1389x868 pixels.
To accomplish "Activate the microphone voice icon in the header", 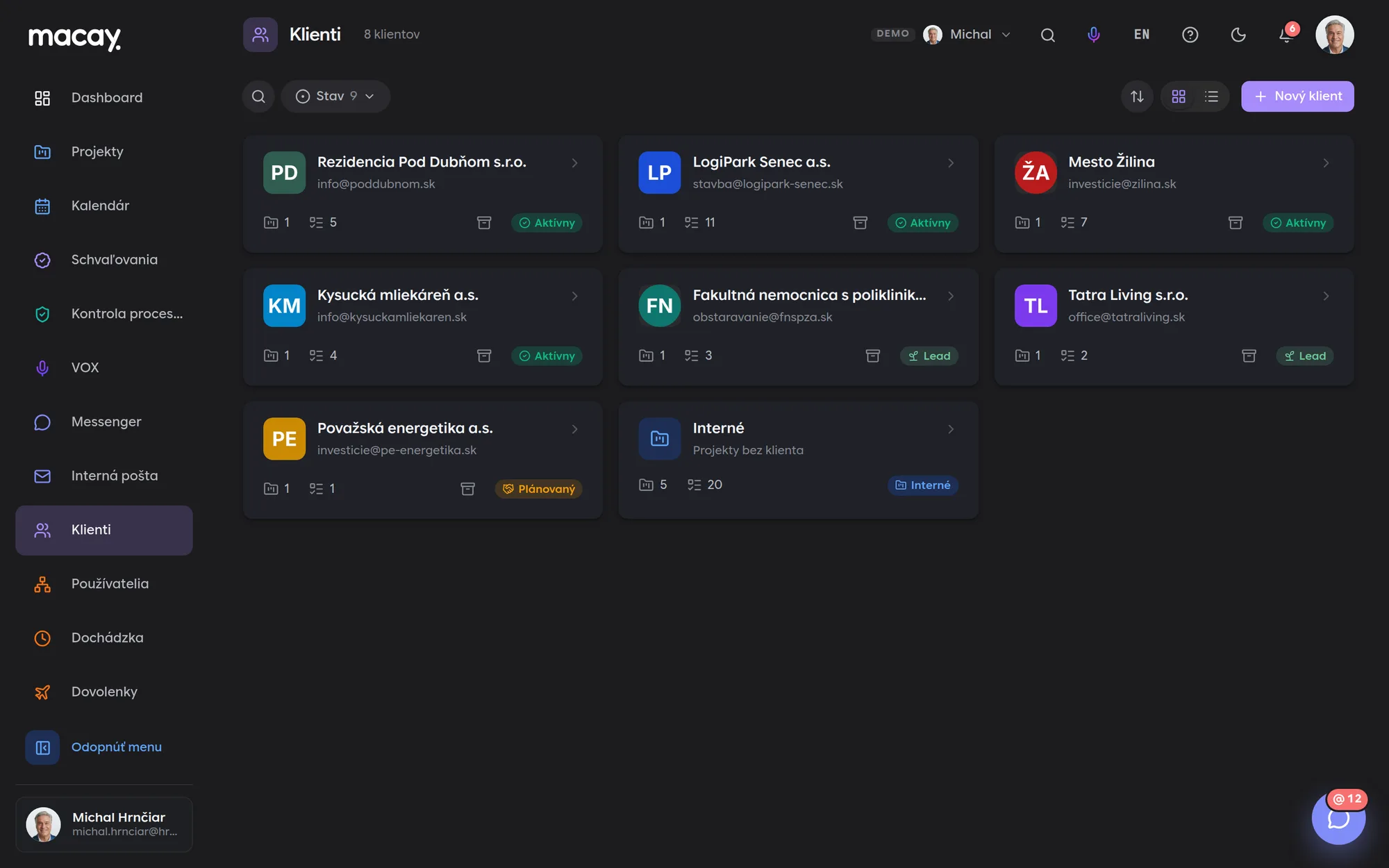I will (x=1094, y=35).
